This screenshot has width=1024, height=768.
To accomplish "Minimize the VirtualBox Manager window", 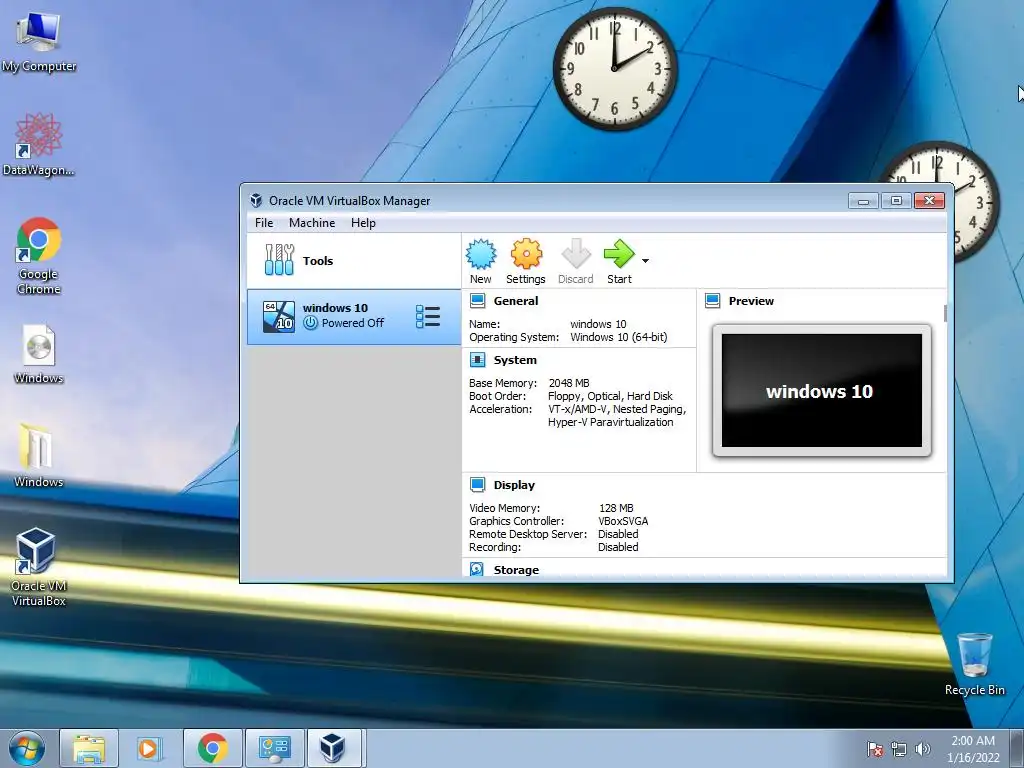I will click(863, 200).
